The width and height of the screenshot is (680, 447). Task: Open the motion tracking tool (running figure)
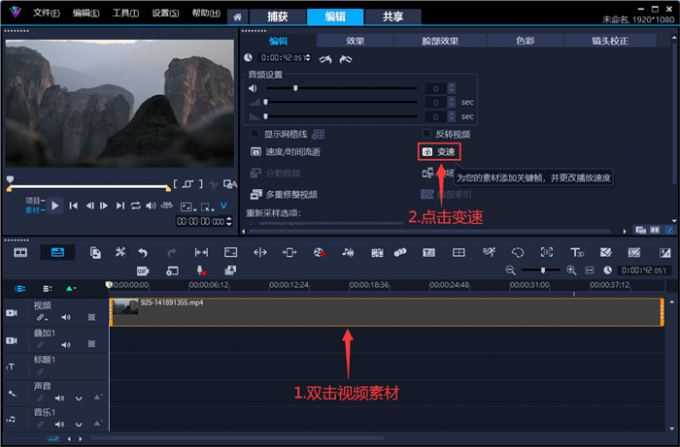(489, 252)
